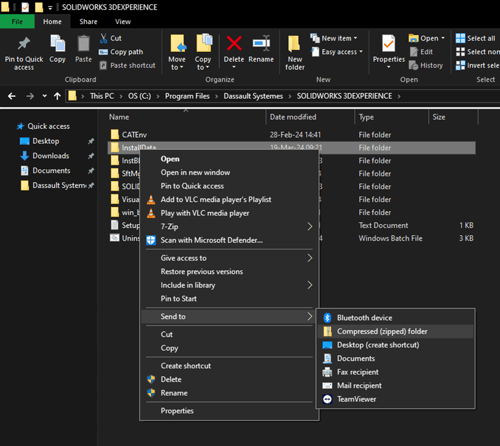
Task: Send to Documents
Action: point(395,358)
